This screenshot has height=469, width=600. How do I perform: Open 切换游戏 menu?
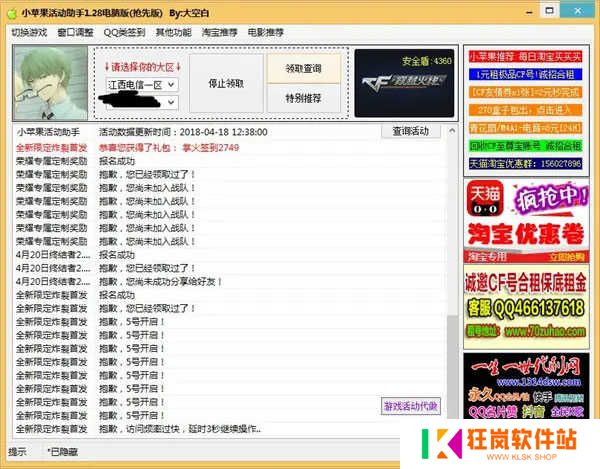click(28, 32)
